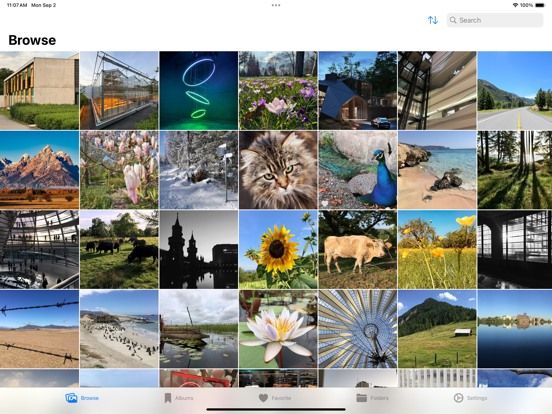Open the pink magnolia blossoms photo
This screenshot has height=414, width=552.
click(x=119, y=170)
